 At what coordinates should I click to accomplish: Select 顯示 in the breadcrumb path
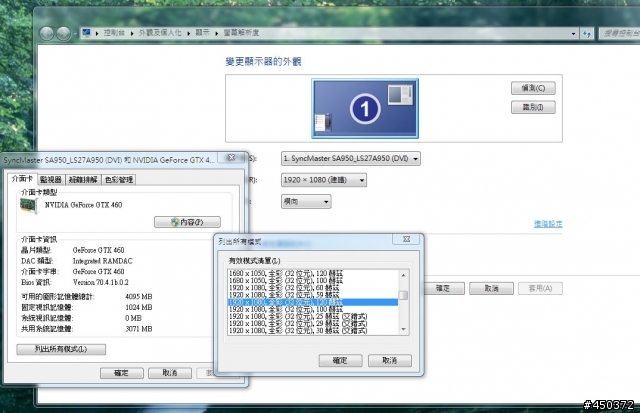(202, 33)
